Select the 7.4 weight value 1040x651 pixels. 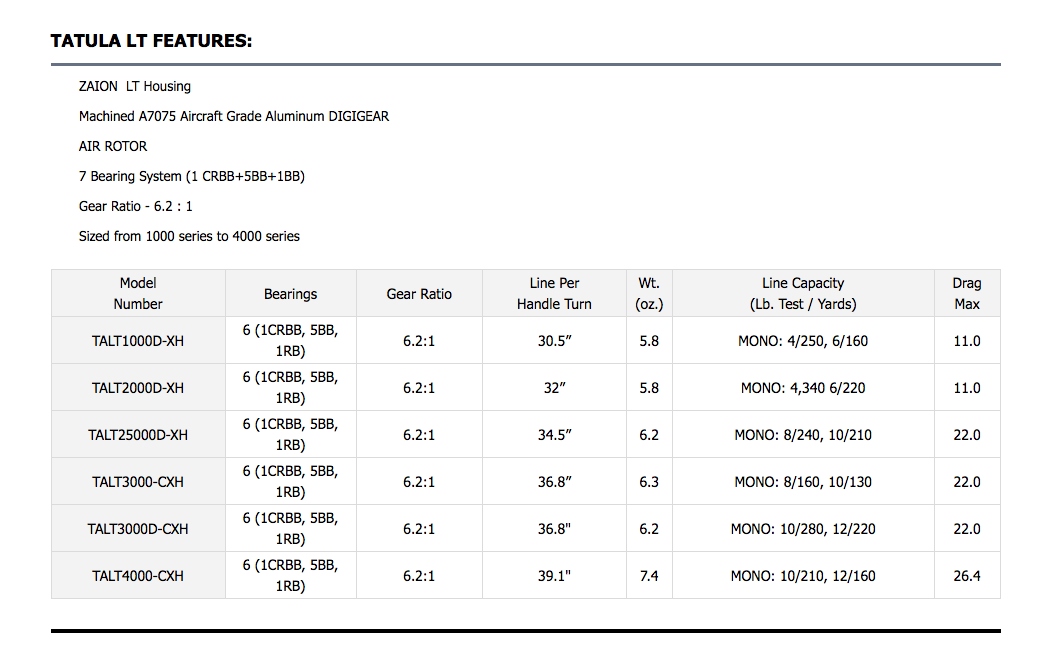(649, 576)
